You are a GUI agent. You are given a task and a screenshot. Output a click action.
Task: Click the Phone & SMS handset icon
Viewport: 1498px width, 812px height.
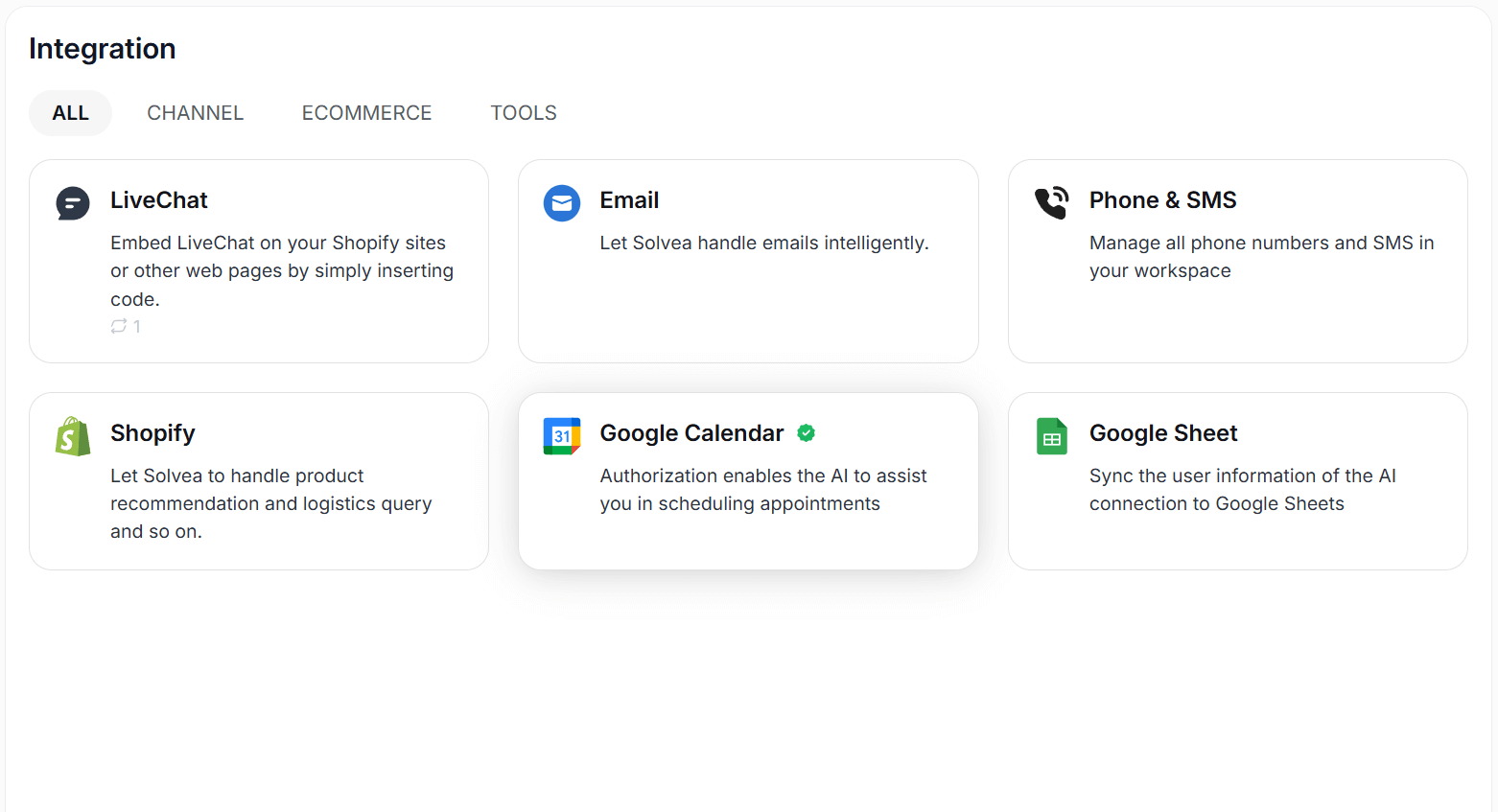click(1051, 202)
